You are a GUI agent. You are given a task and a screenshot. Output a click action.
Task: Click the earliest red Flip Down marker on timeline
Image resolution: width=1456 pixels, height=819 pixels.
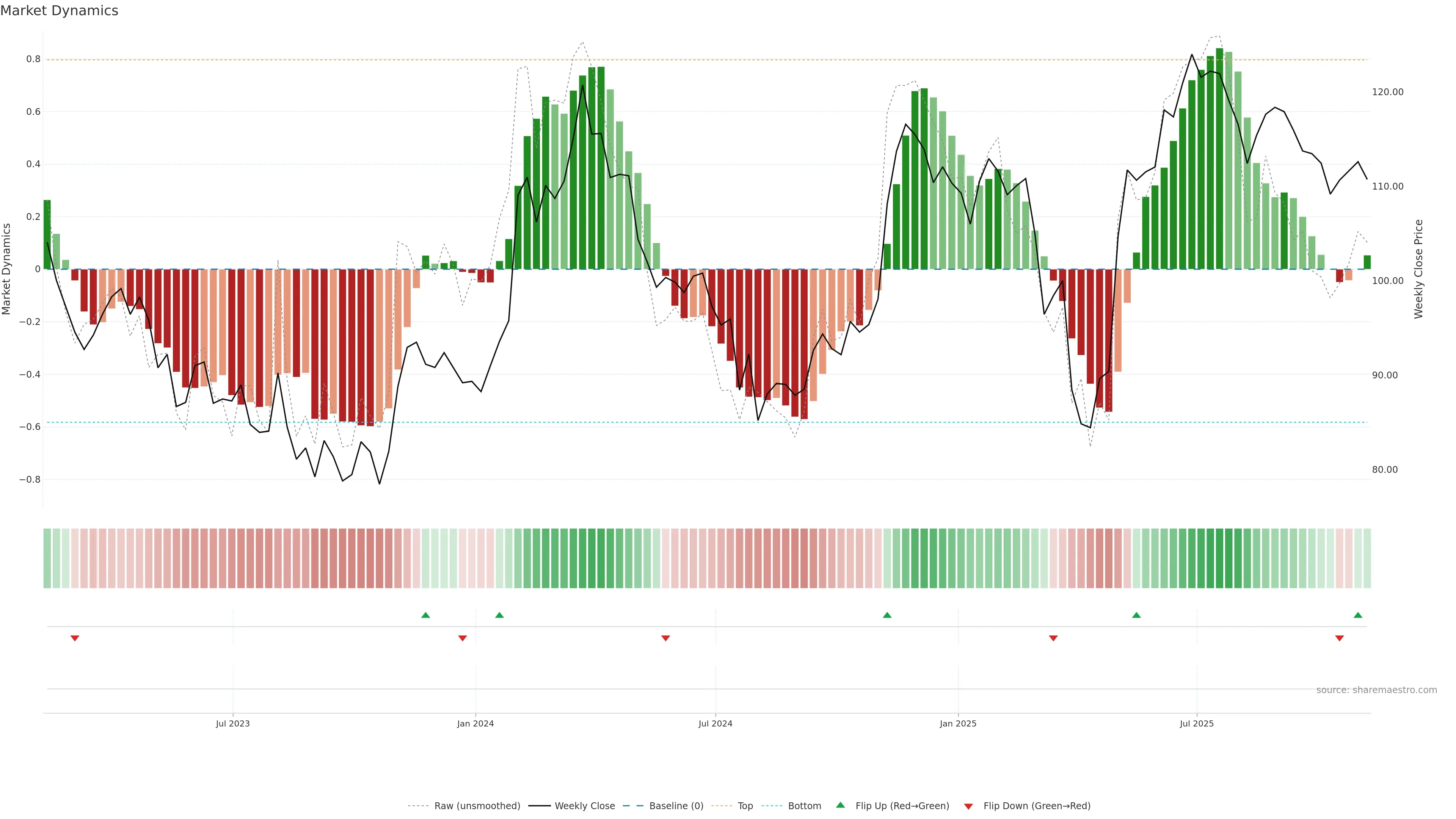[x=75, y=638]
